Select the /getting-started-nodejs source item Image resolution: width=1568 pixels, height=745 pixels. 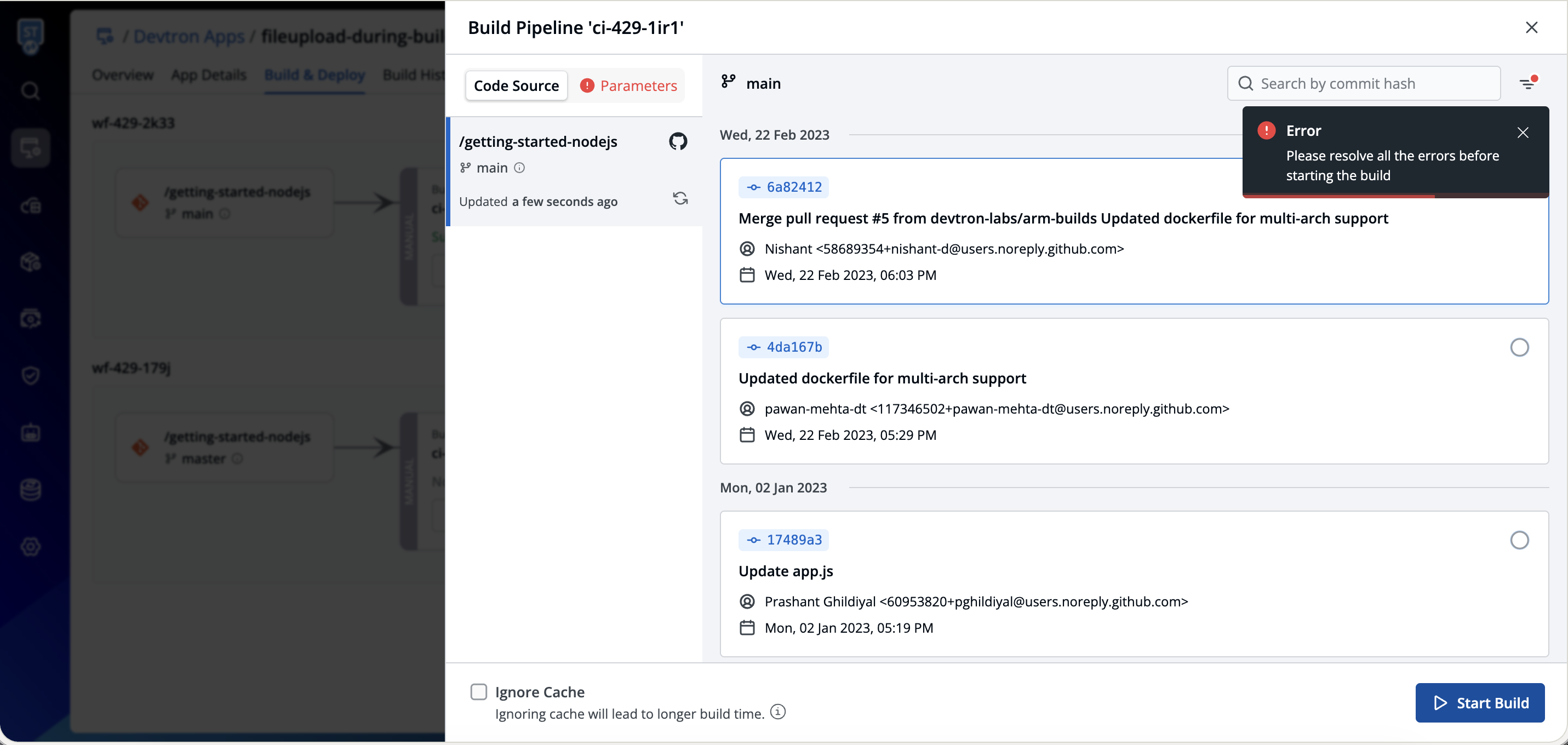point(575,171)
